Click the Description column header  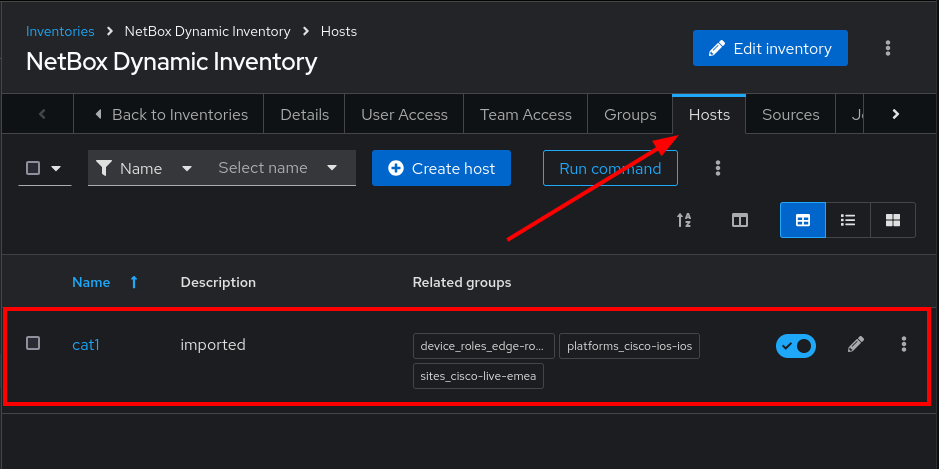(218, 282)
